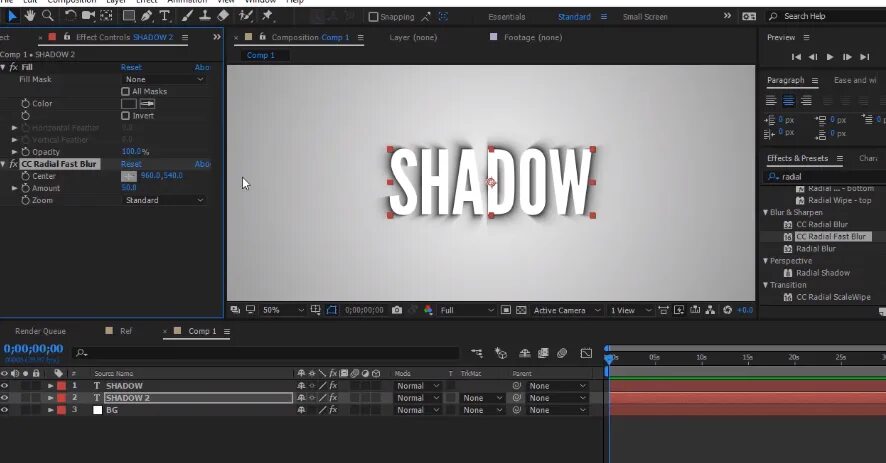This screenshot has height=463, width=886.
Task: Select the Roto Brush tool
Action: pos(245,16)
